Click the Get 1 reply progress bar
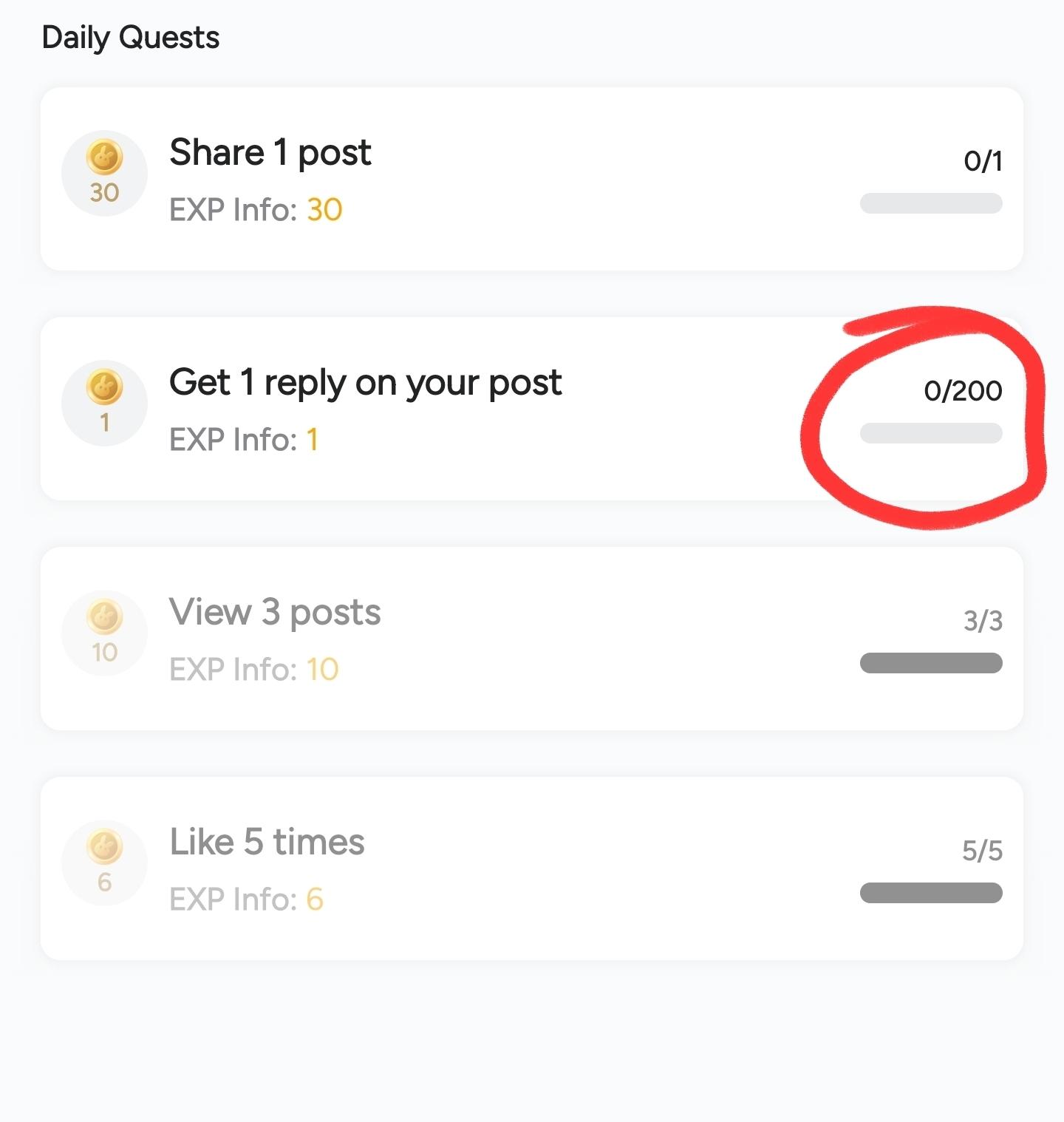Viewport: 1064px width, 1122px height. [x=931, y=433]
